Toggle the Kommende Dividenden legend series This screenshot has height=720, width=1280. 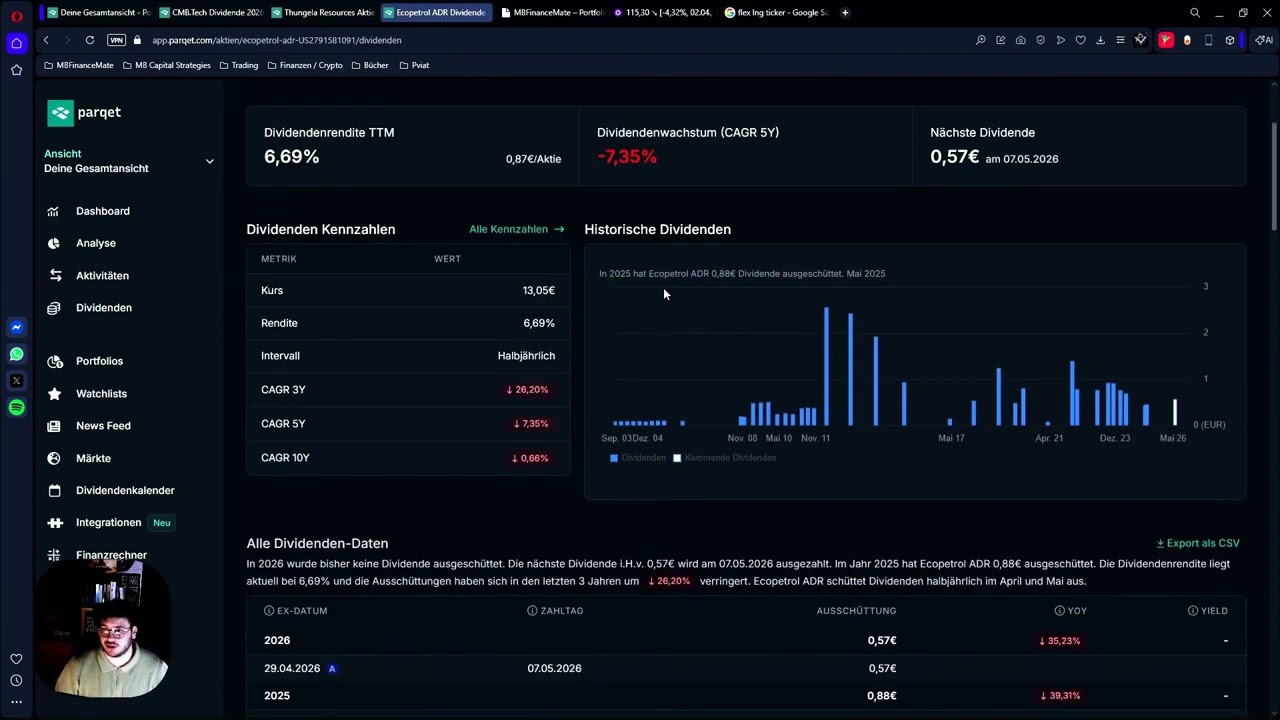[724, 458]
